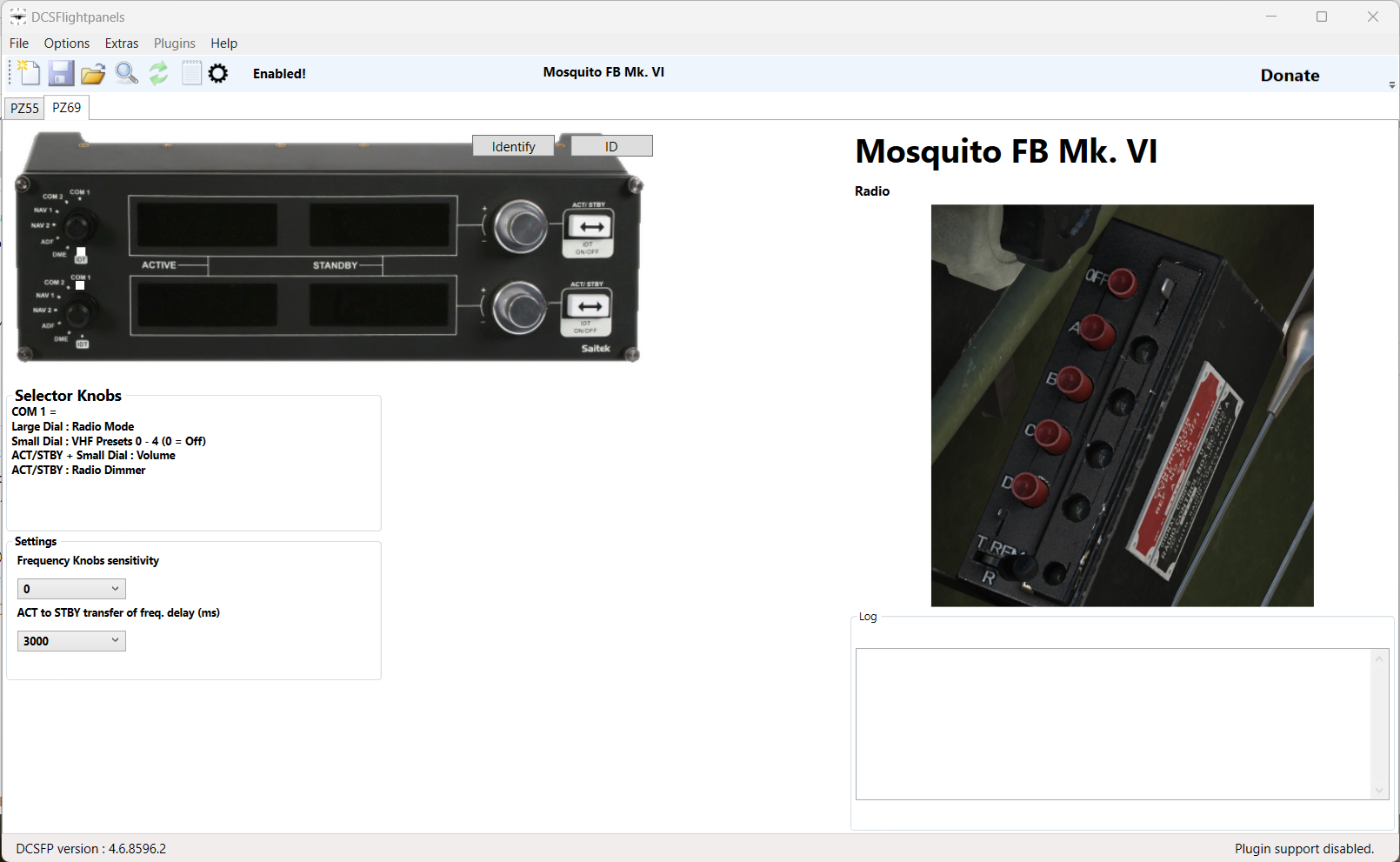Click the Donate link
Image resolution: width=1400 pixels, height=862 pixels.
pyautogui.click(x=1290, y=75)
